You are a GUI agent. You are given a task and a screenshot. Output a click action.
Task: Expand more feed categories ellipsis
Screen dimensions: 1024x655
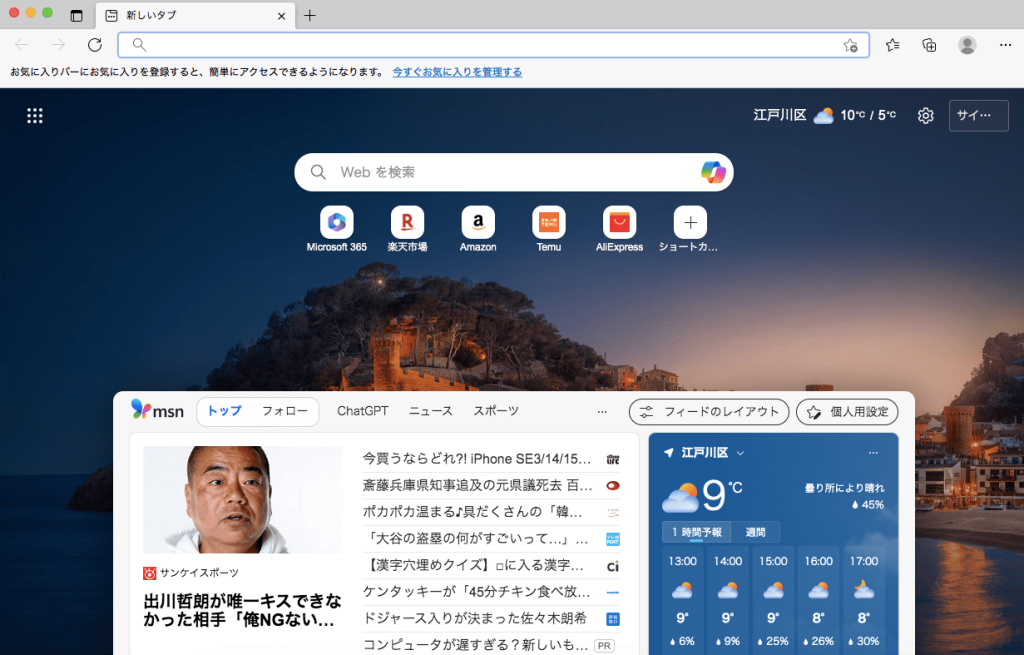click(602, 411)
